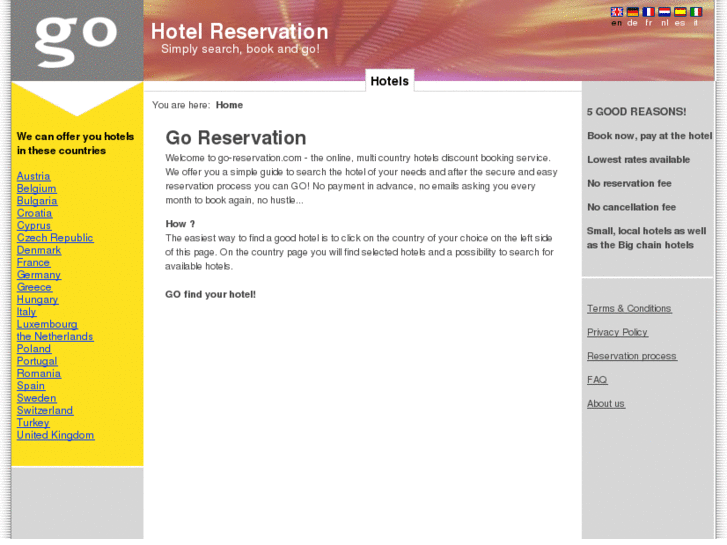
Task: Click the About us link
Action: coord(606,404)
